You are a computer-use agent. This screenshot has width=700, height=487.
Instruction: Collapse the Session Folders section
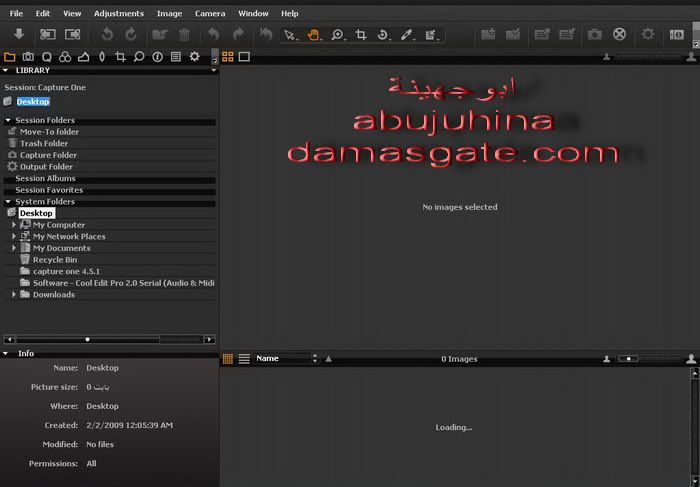(x=8, y=120)
